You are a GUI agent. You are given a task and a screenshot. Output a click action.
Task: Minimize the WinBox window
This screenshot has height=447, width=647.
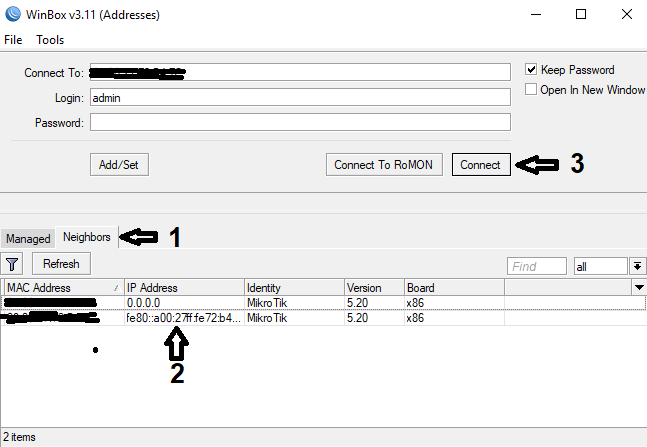(x=536, y=14)
